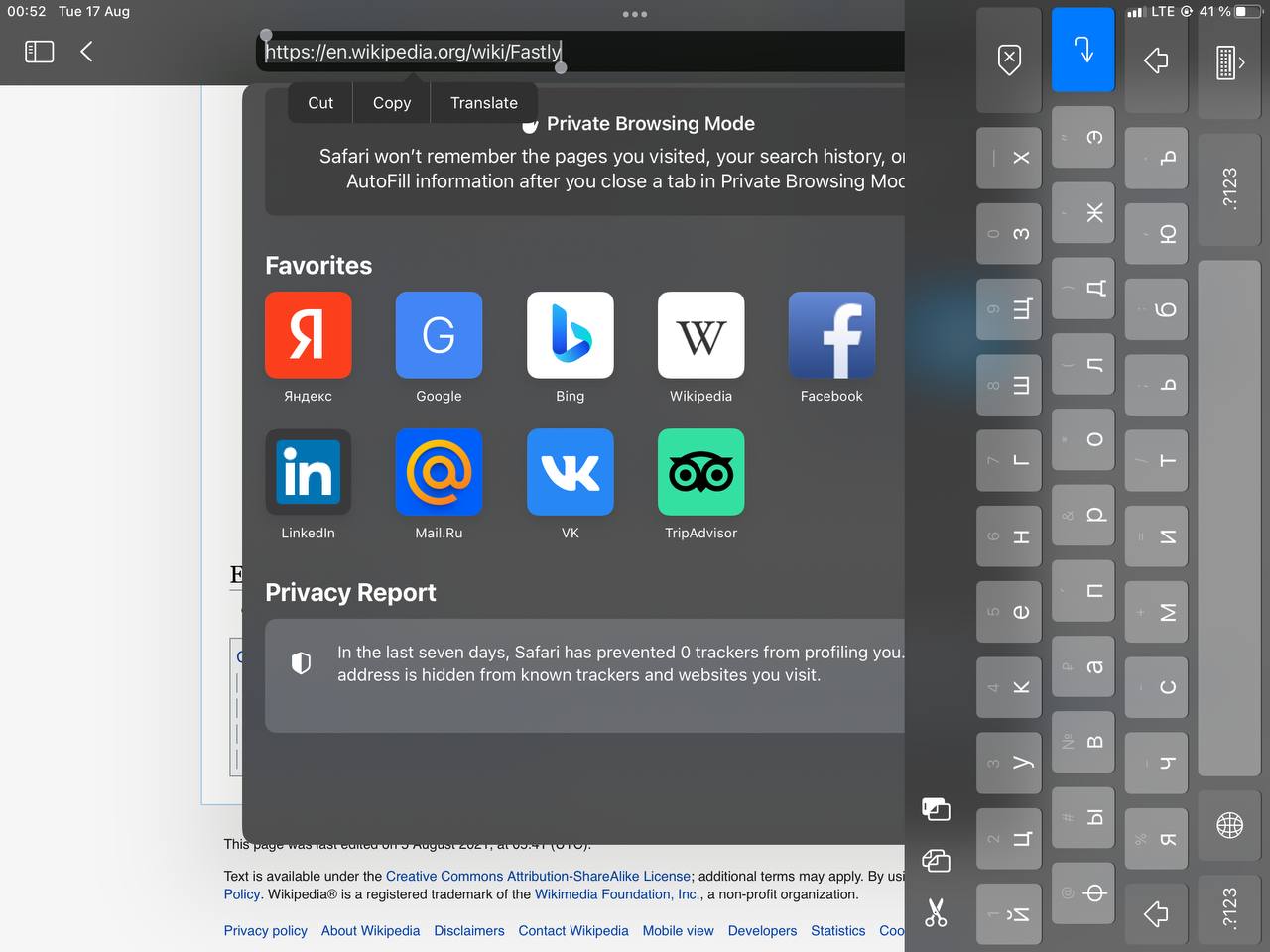The height and width of the screenshot is (952, 1270).
Task: Tap the у key
Action: (1009, 763)
